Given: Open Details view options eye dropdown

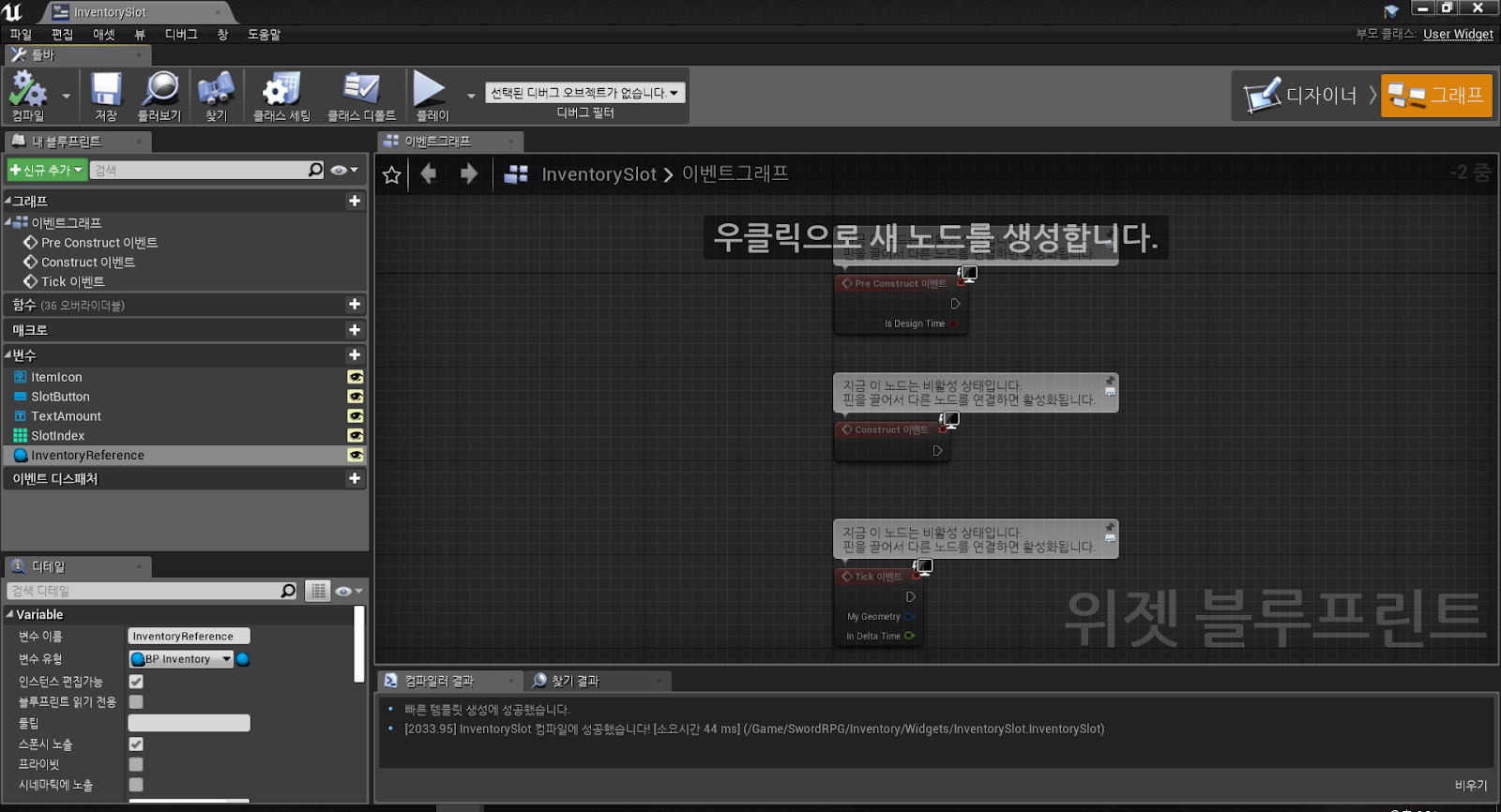Looking at the screenshot, I should 347,591.
